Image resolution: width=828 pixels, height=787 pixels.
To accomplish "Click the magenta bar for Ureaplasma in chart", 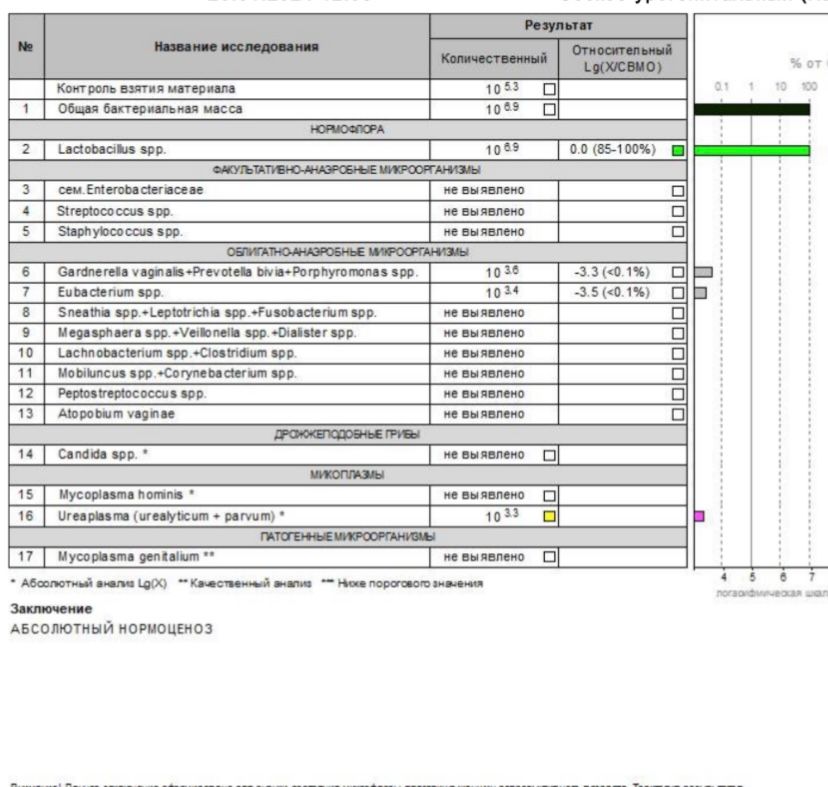I will (699, 516).
